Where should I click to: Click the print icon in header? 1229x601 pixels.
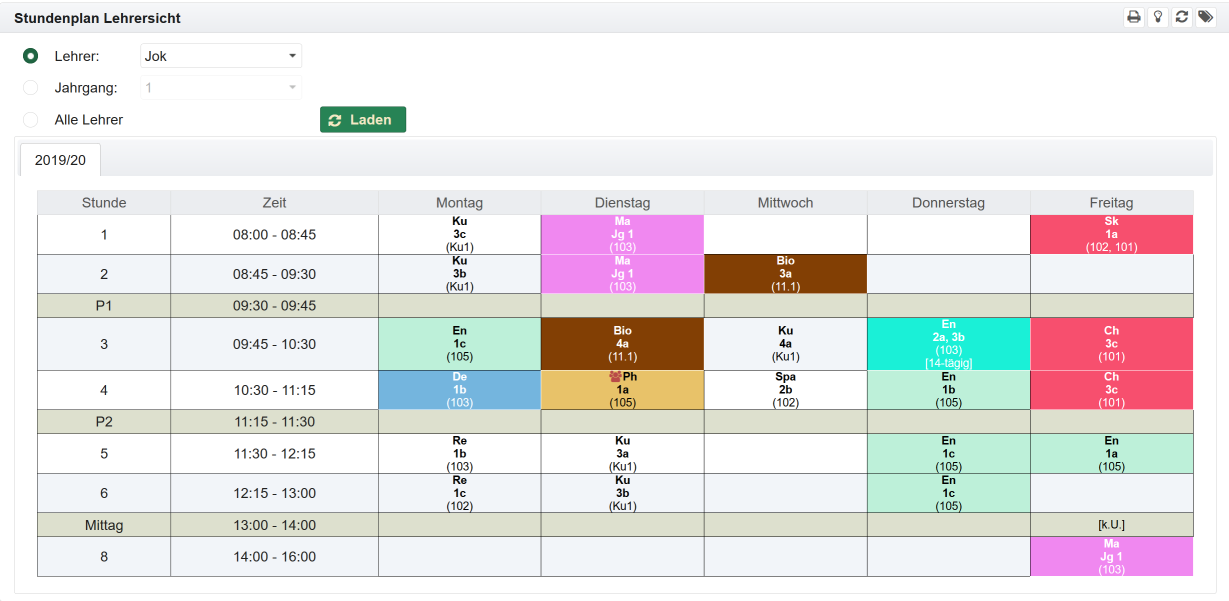[x=1133, y=17]
